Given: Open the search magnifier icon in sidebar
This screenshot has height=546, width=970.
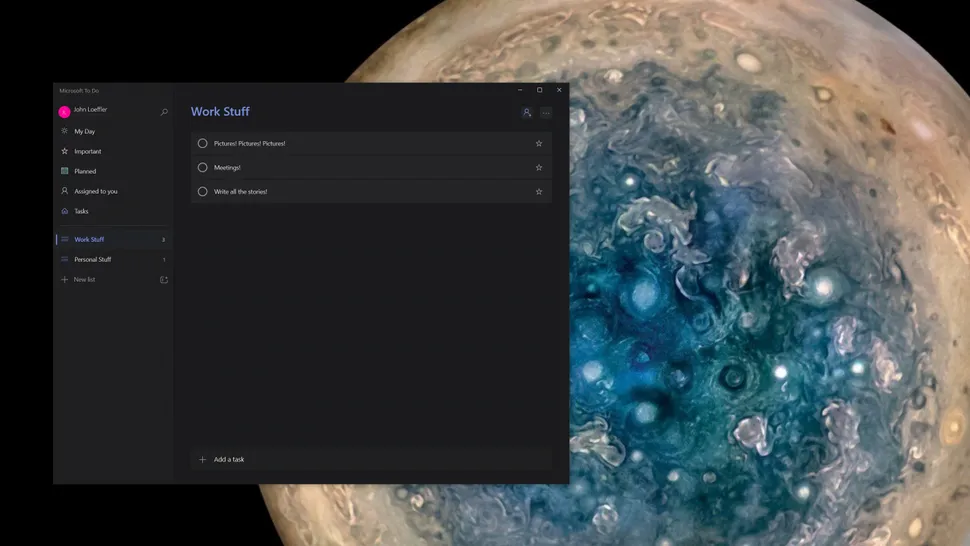Looking at the screenshot, I should pos(164,112).
